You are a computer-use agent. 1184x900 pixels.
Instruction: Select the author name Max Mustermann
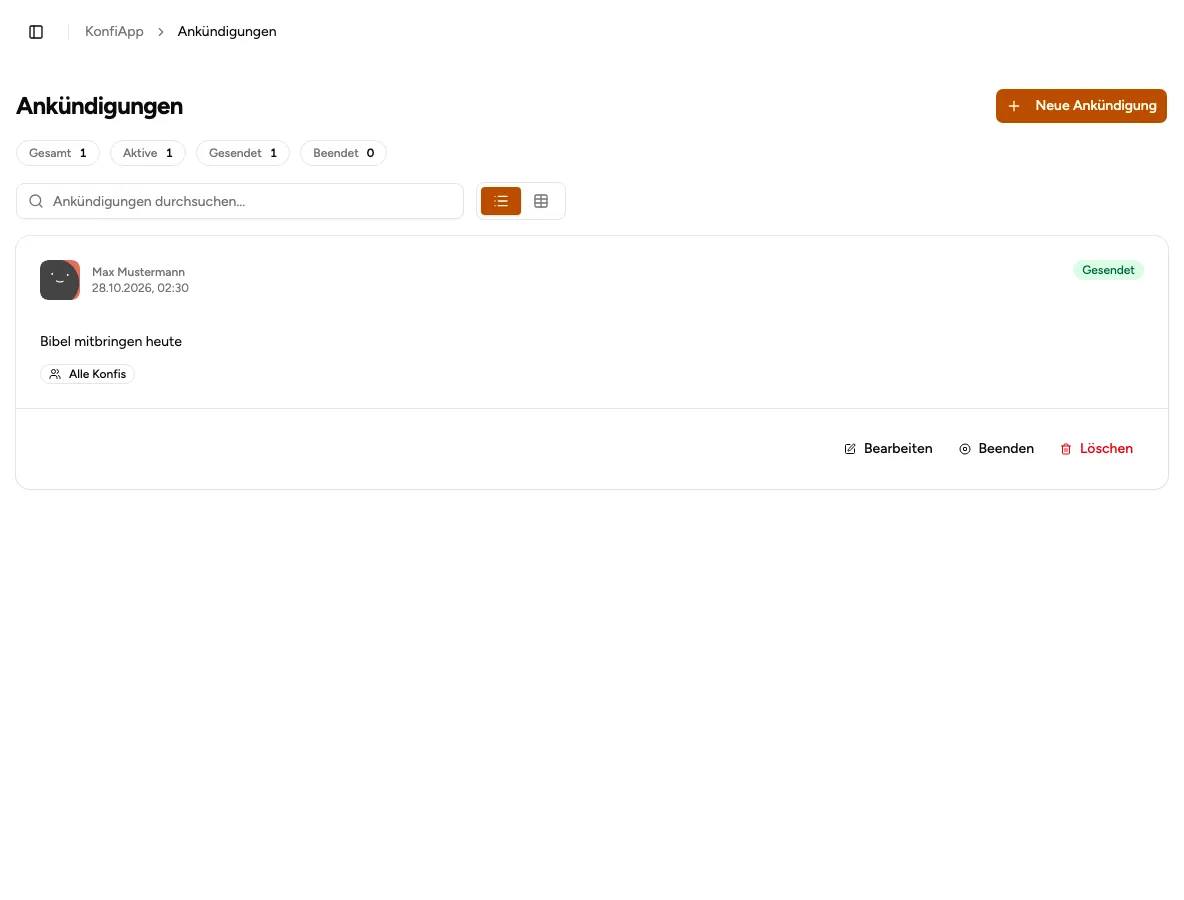138,272
